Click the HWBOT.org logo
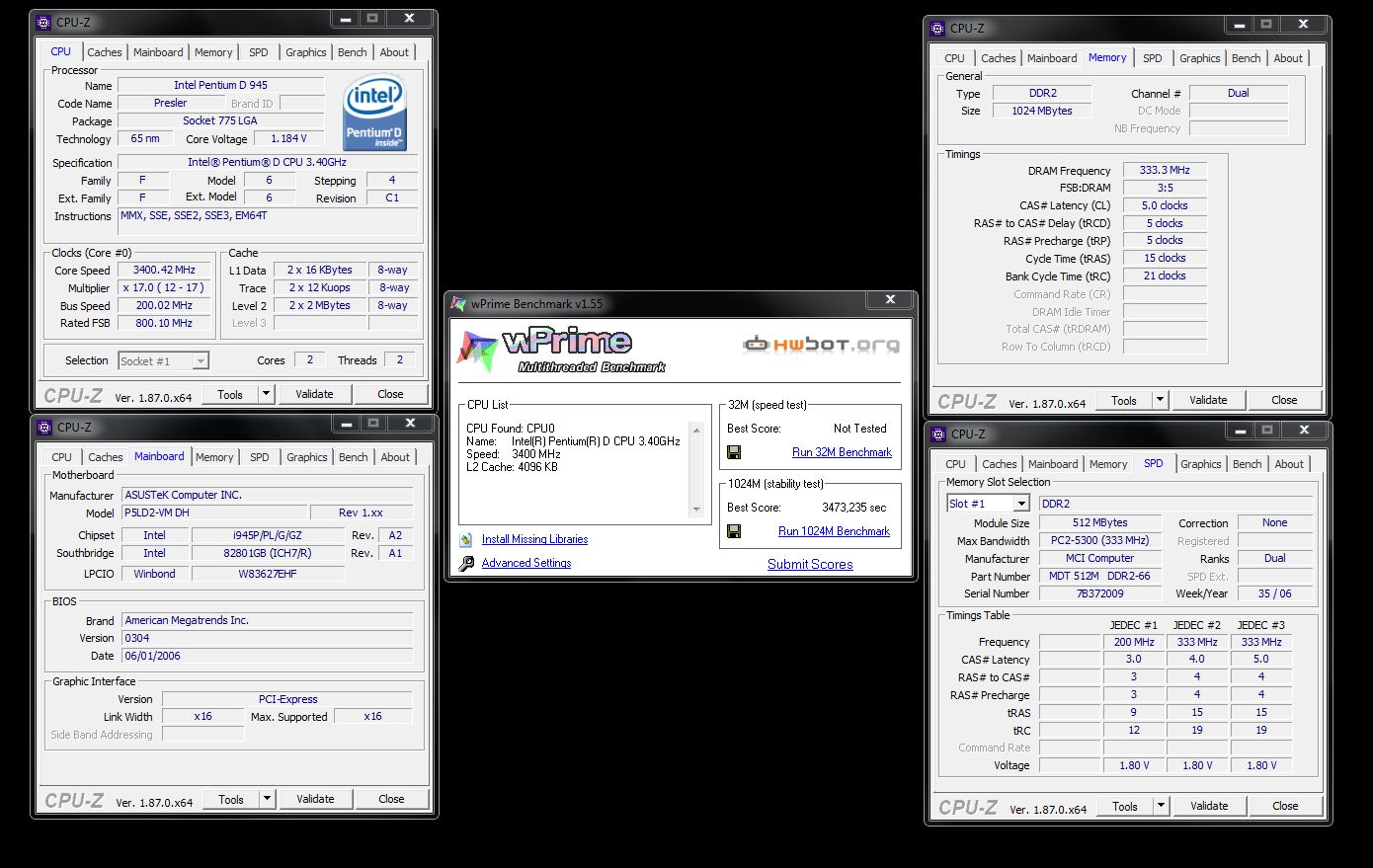This screenshot has height=868, width=1373. point(821,344)
